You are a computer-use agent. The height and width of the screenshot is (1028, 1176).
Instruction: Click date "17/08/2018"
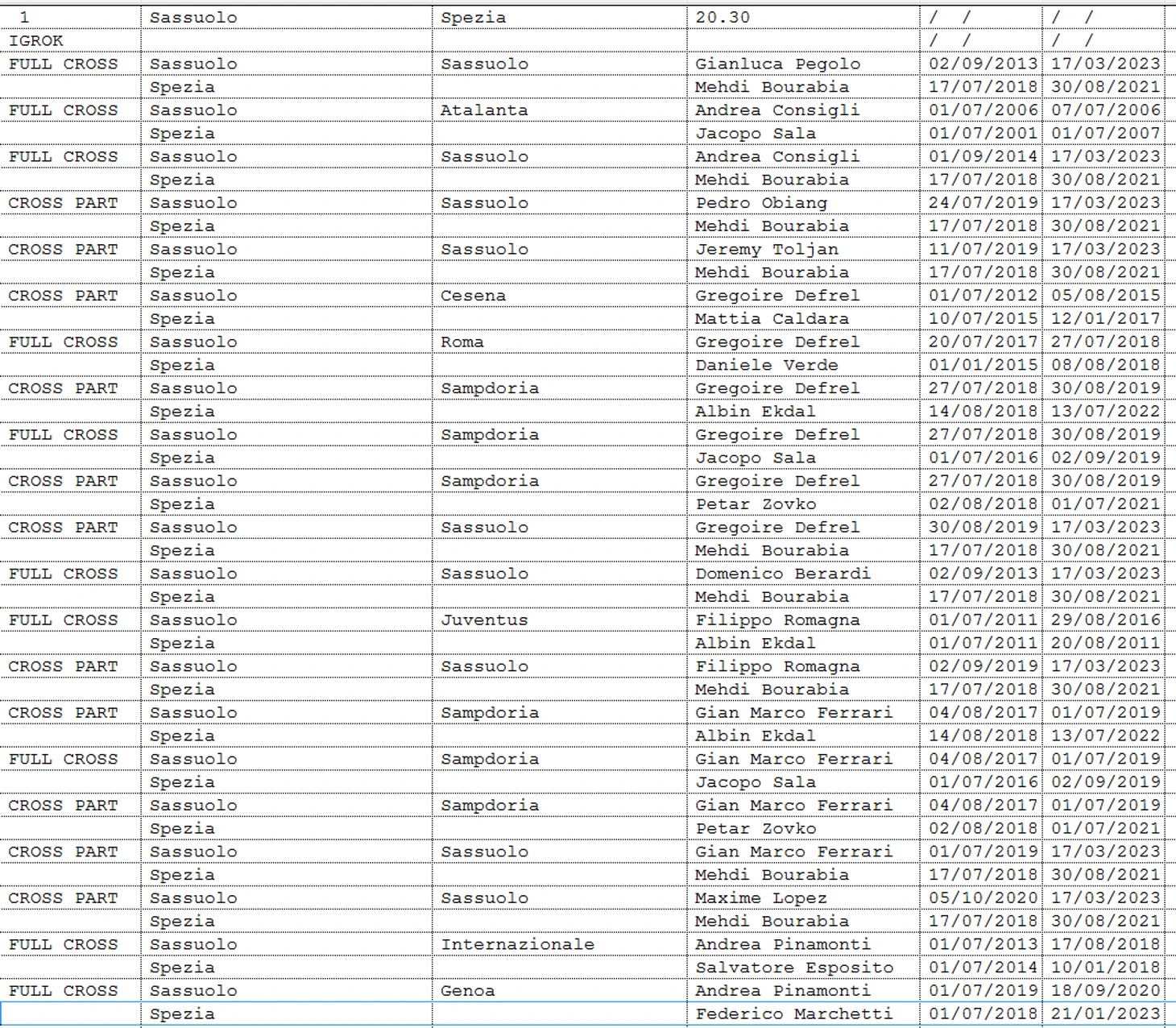point(1106,944)
